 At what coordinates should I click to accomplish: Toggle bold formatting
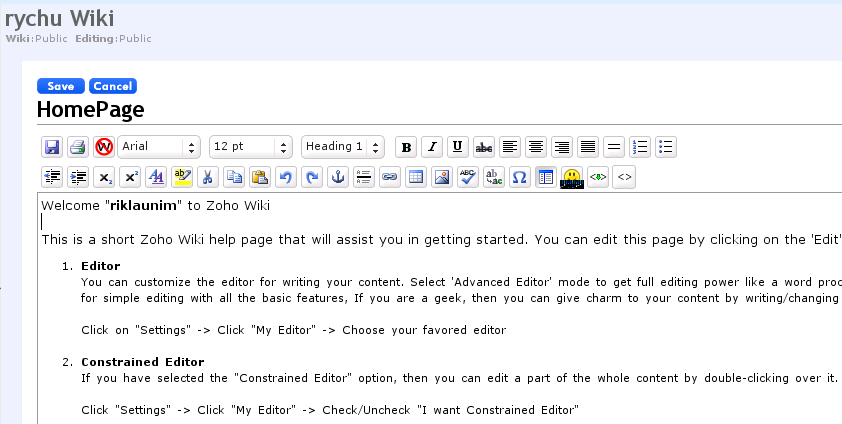coord(406,147)
